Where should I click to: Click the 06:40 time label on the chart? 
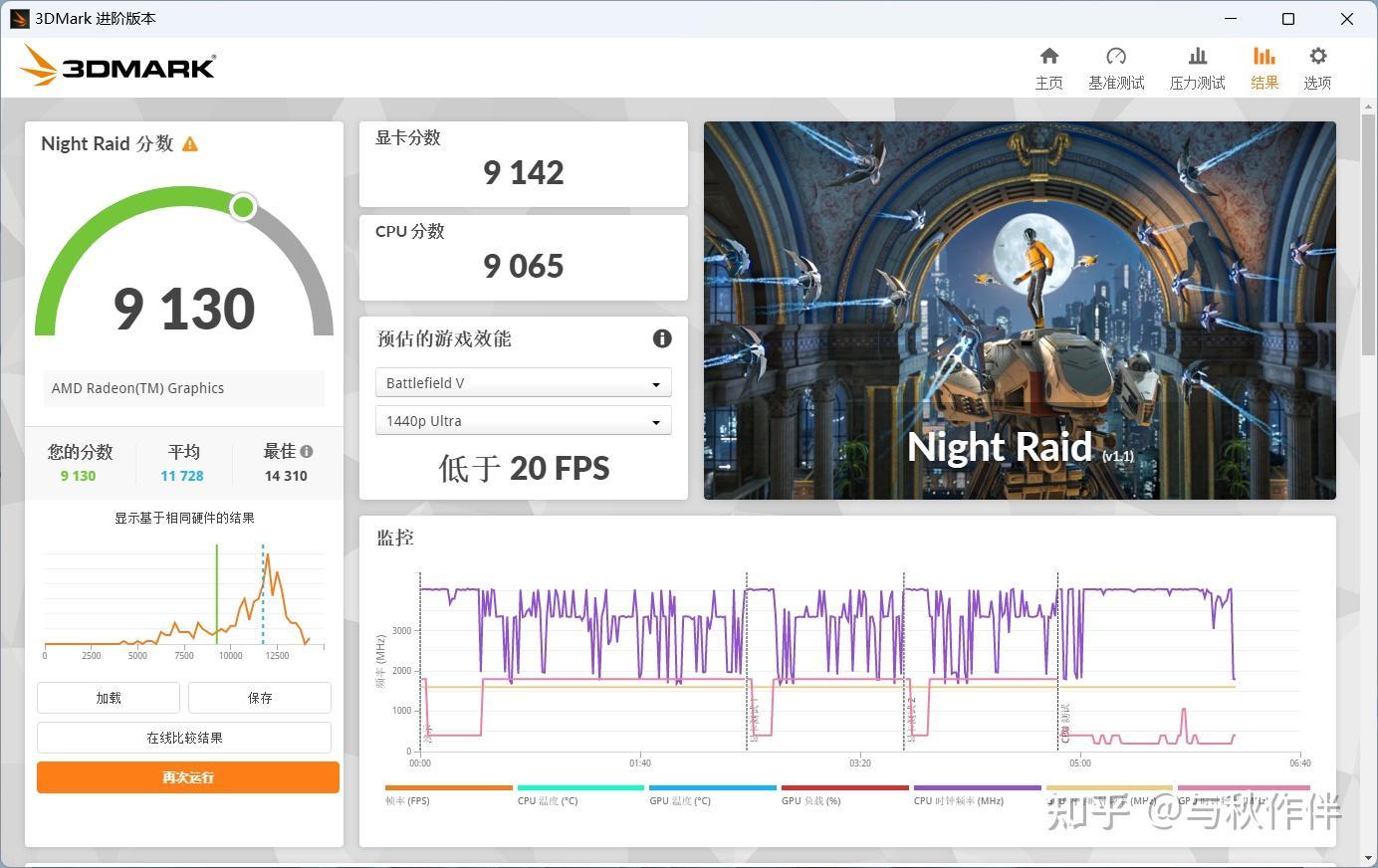pyautogui.click(x=1300, y=763)
